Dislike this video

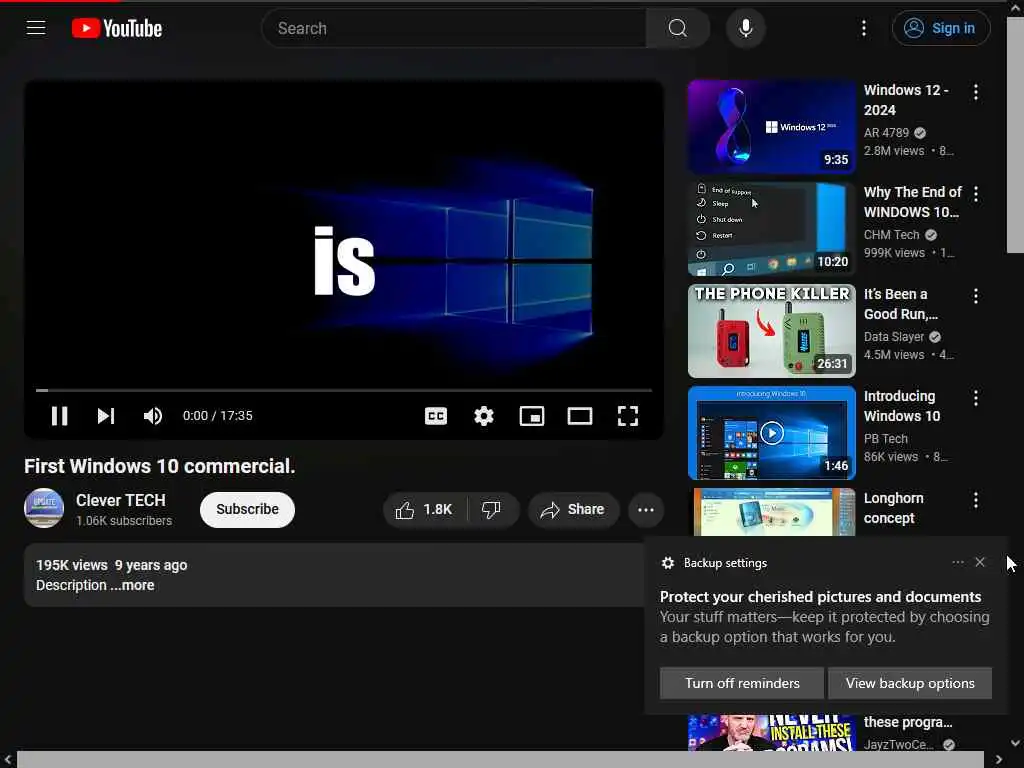coord(491,509)
